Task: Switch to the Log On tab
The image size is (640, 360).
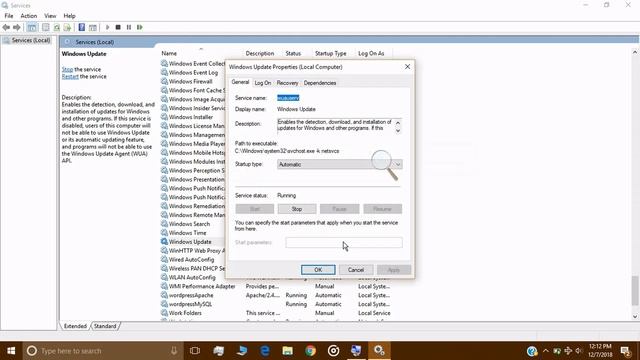Action: pyautogui.click(x=262, y=83)
